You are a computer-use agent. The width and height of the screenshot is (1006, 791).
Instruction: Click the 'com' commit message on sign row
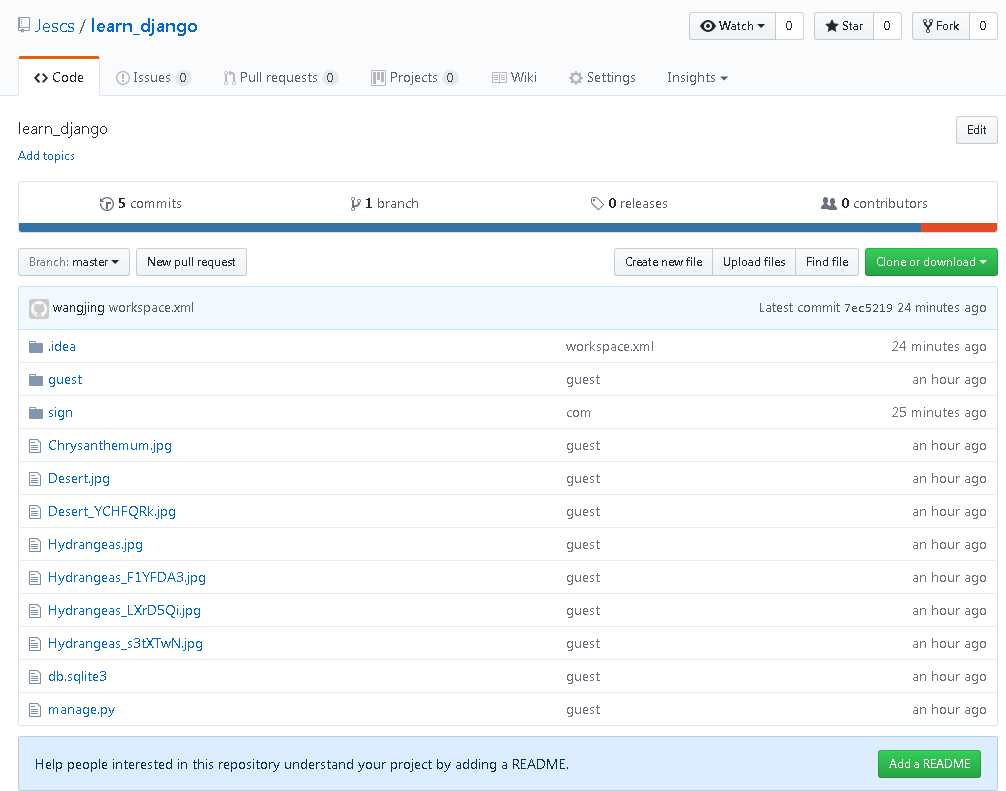[x=578, y=413]
